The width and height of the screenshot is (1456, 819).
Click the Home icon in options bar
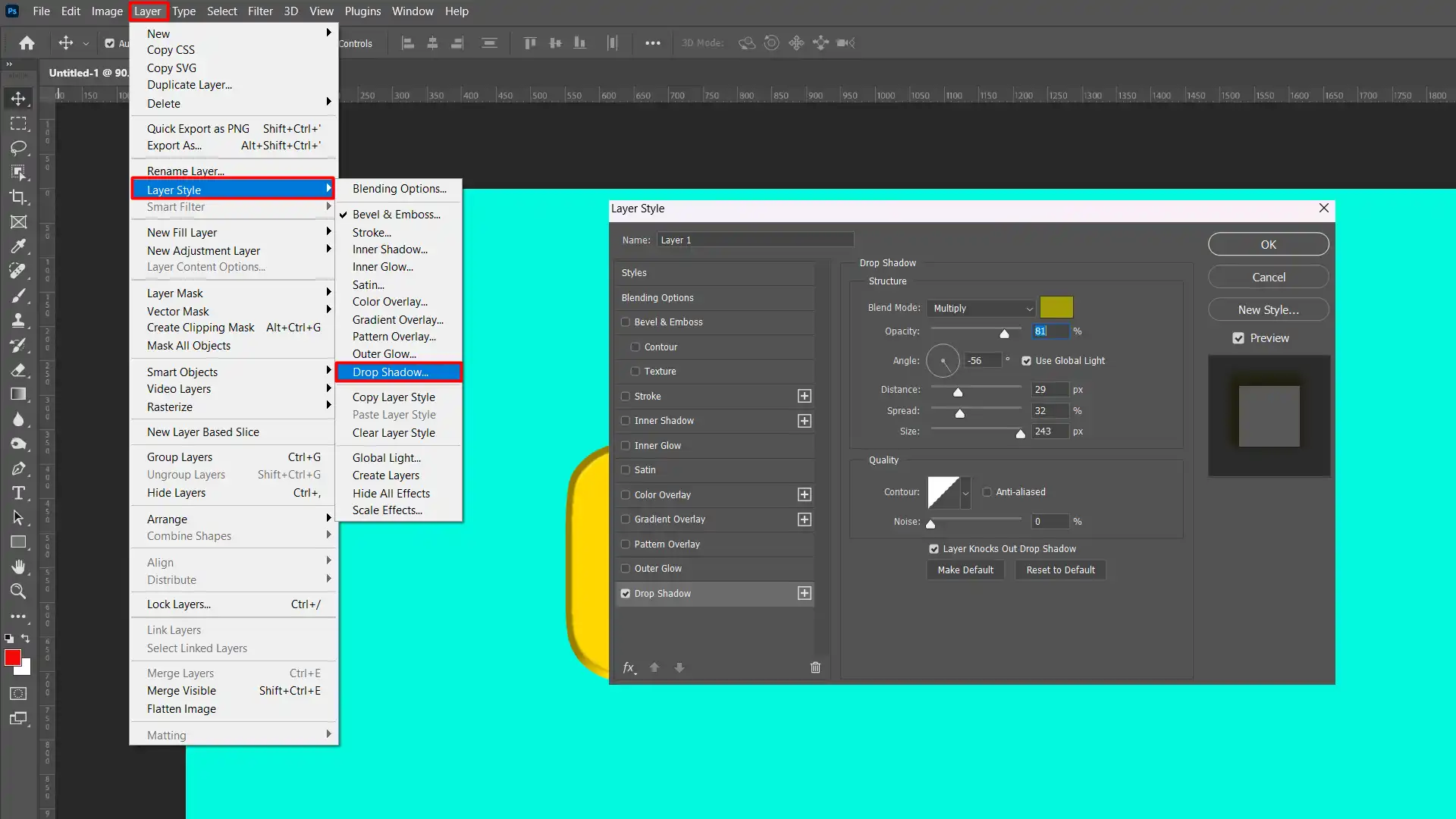click(x=27, y=43)
